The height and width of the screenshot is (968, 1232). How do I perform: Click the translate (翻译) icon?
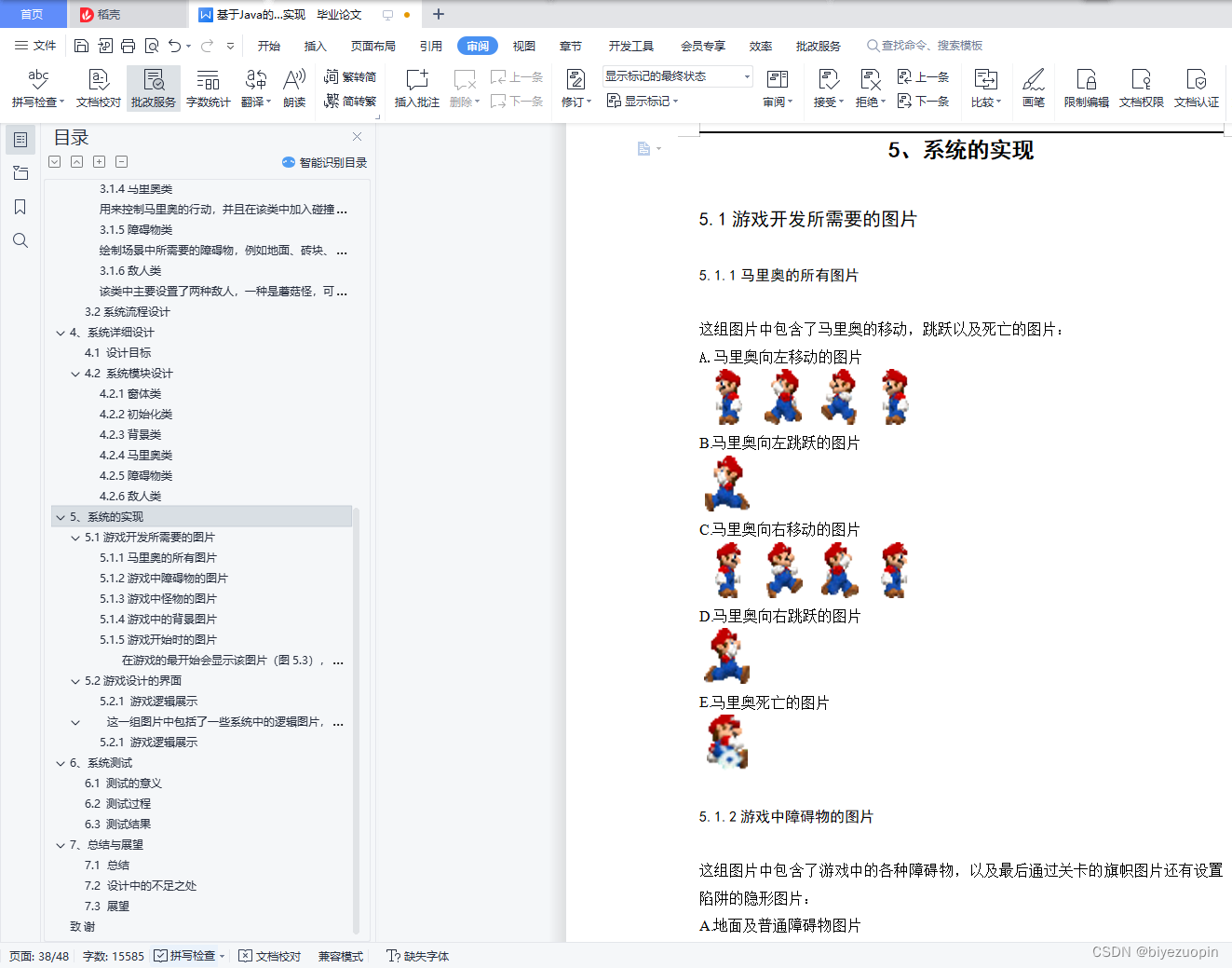tap(256, 89)
